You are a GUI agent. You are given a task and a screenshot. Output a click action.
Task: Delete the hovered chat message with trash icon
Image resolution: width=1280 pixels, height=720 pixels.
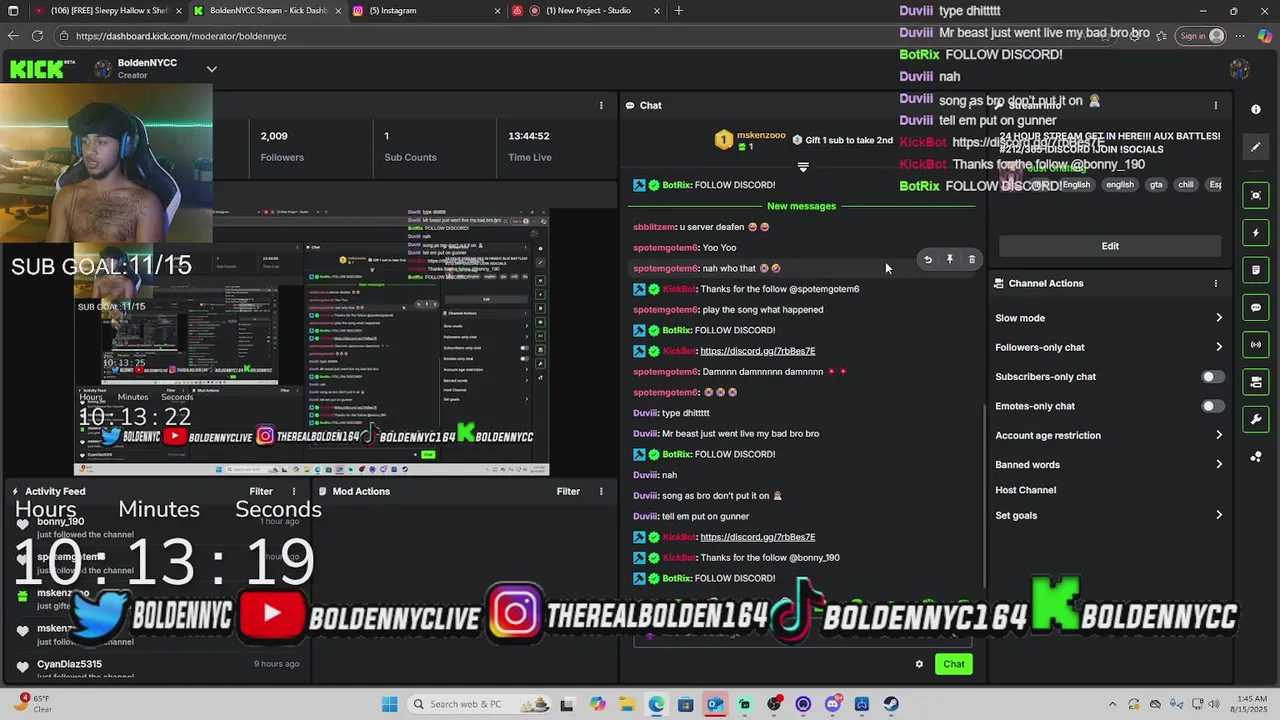972,260
